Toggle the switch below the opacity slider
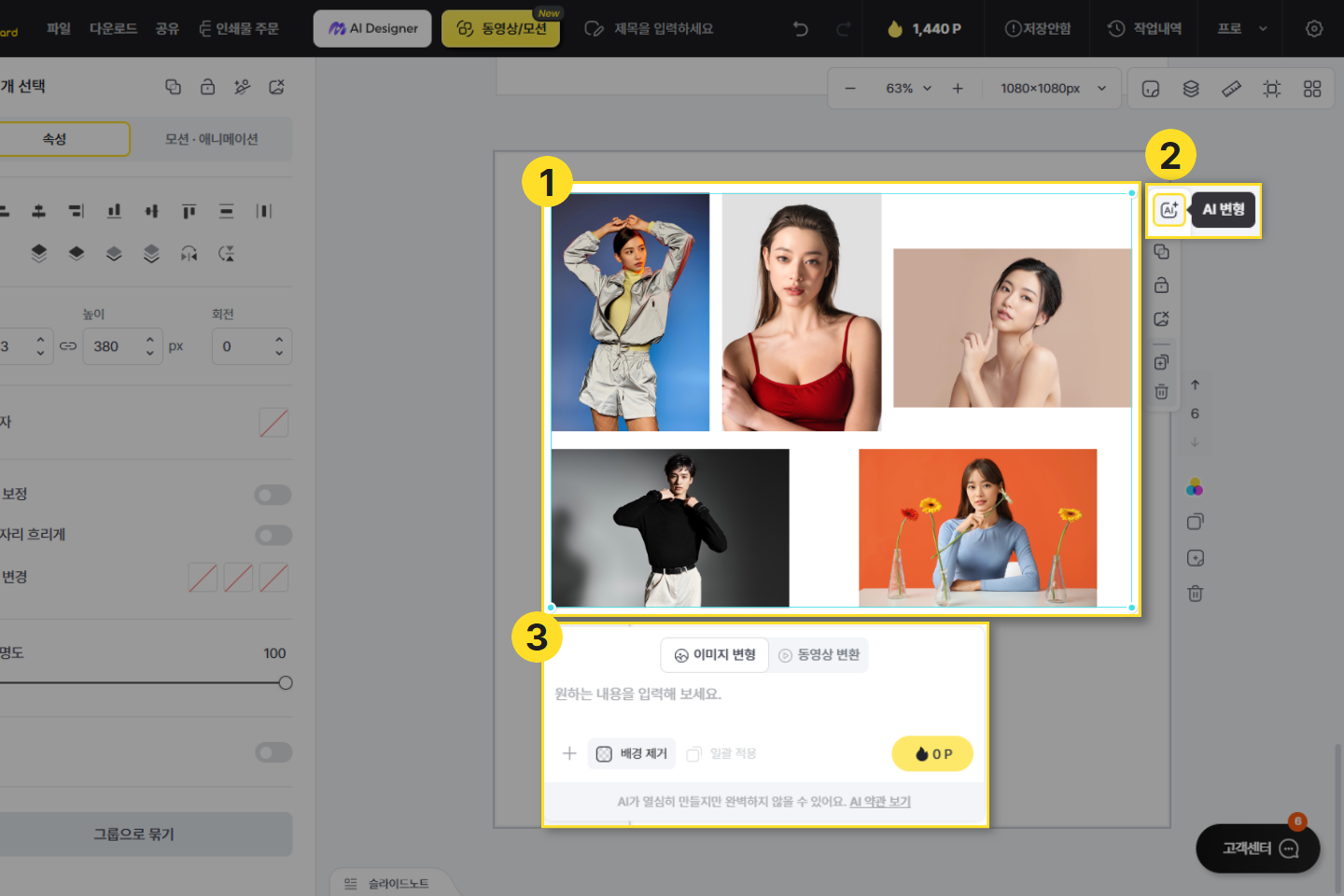Image resolution: width=1344 pixels, height=896 pixels. click(273, 752)
